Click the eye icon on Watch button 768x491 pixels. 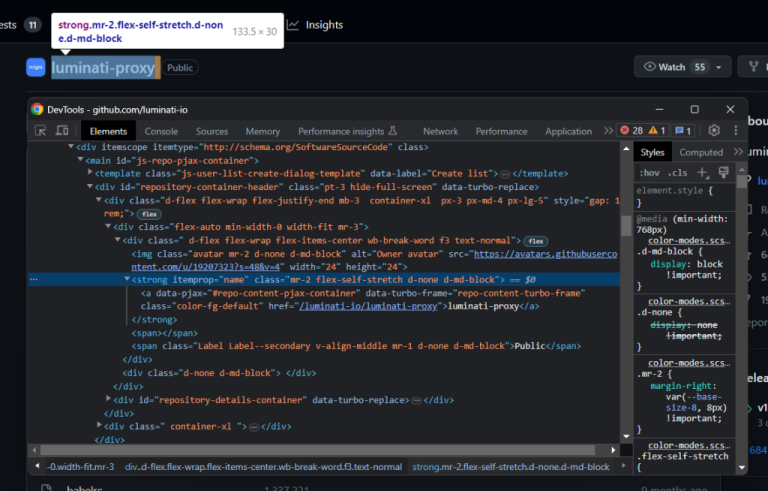(x=650, y=67)
